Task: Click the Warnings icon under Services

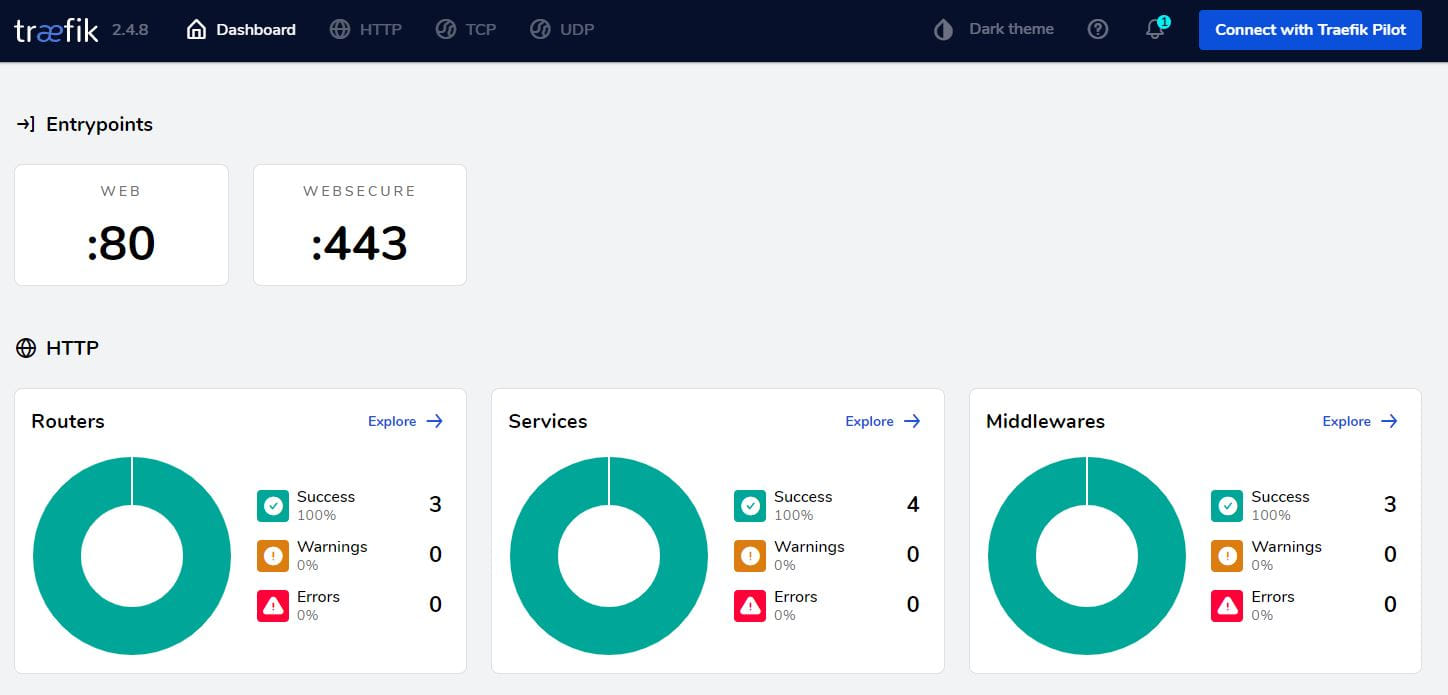Action: 750,555
